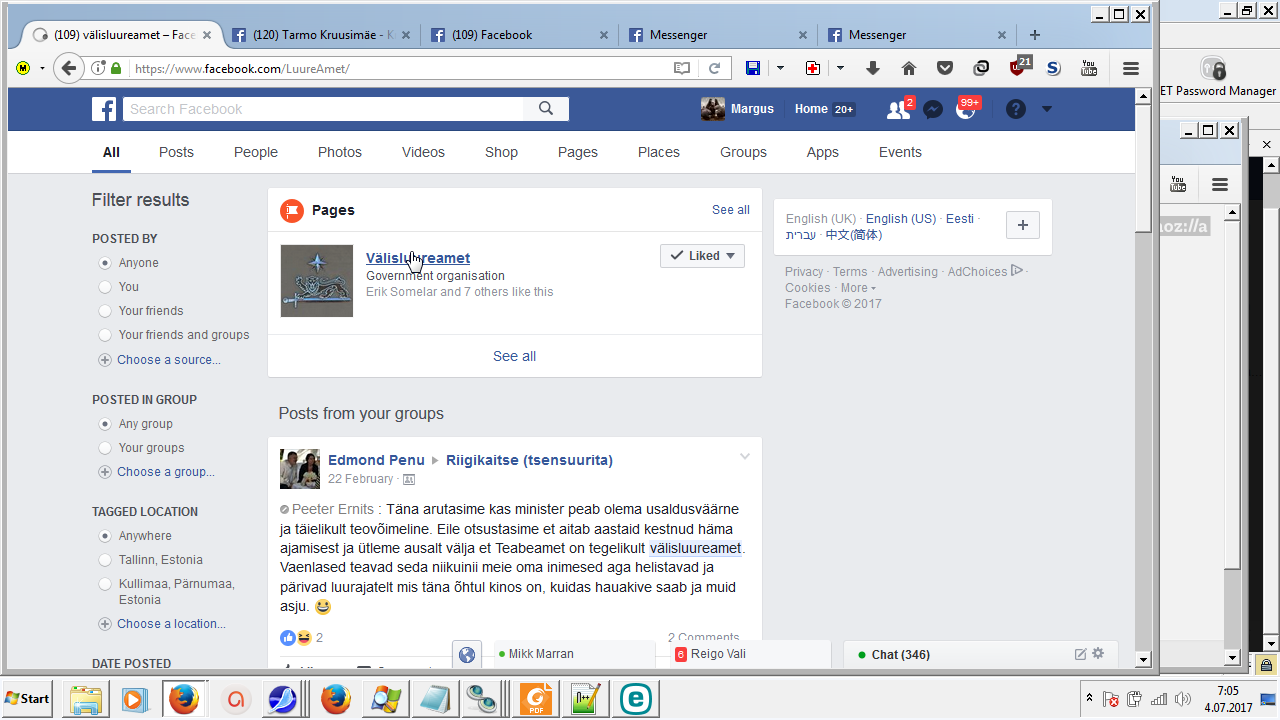1280x720 pixels.
Task: Open Riigikaitse (tsensuurita) group link
Action: (529, 460)
